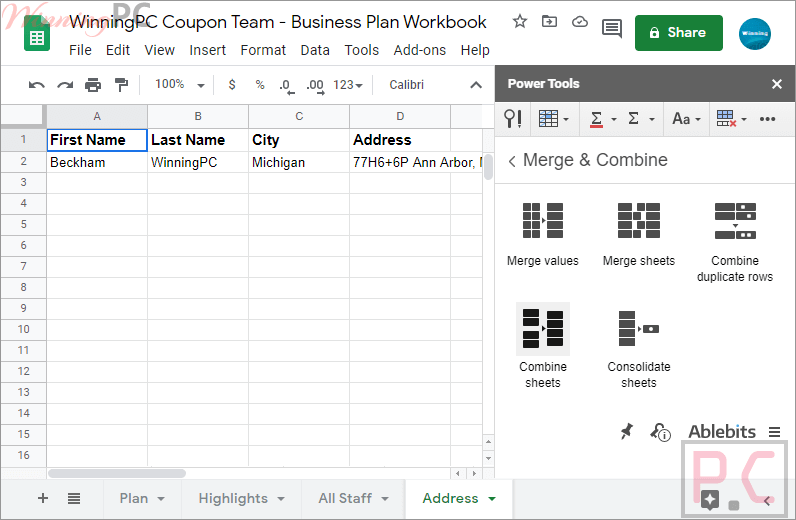Image resolution: width=796 pixels, height=520 pixels.
Task: Open the Format menu
Action: 263,50
